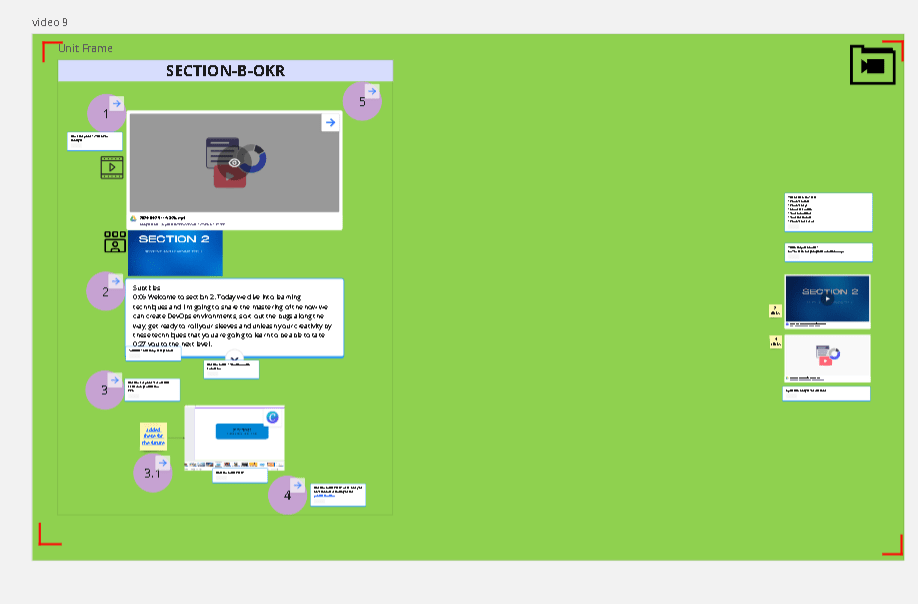The width and height of the screenshot is (918, 604).
Task: Select the SECTION-B-OKR title bar
Action: (x=225, y=71)
